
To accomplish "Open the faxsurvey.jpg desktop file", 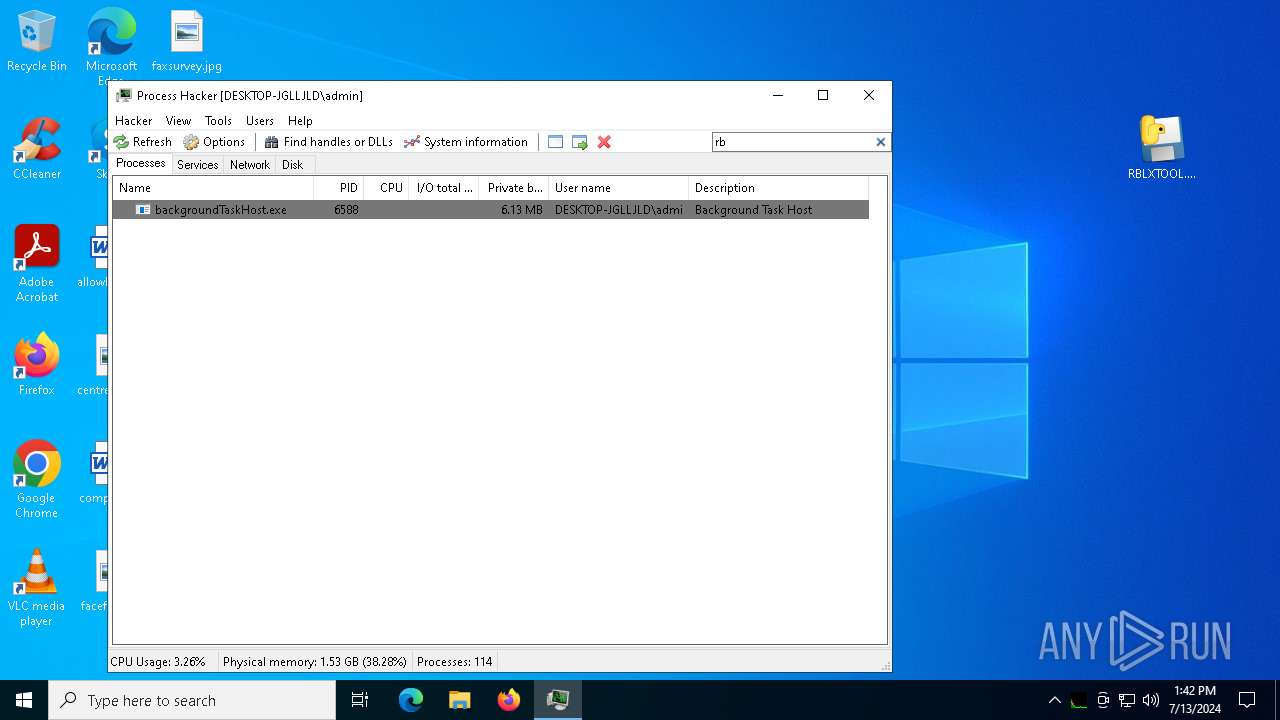I will pos(186,42).
